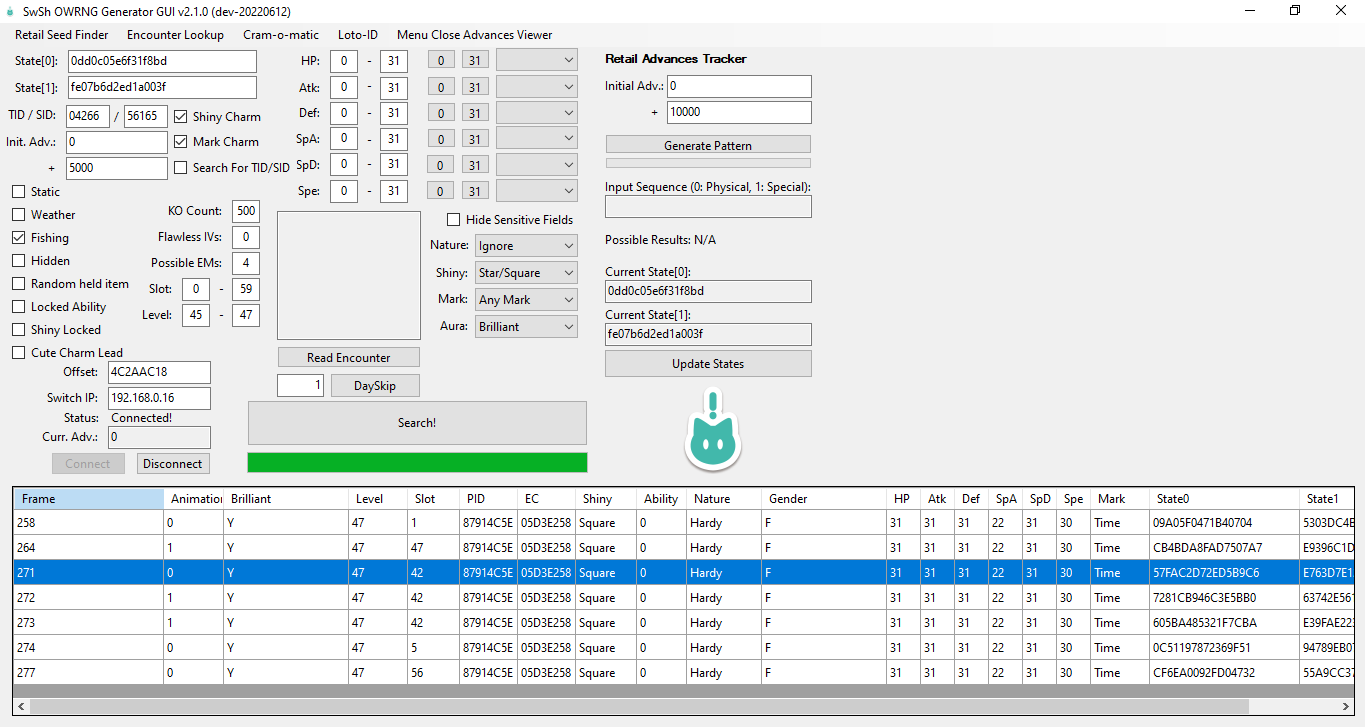Screen dimensions: 1365x727
Task: Click the Flawless IVs field
Action: tap(246, 237)
